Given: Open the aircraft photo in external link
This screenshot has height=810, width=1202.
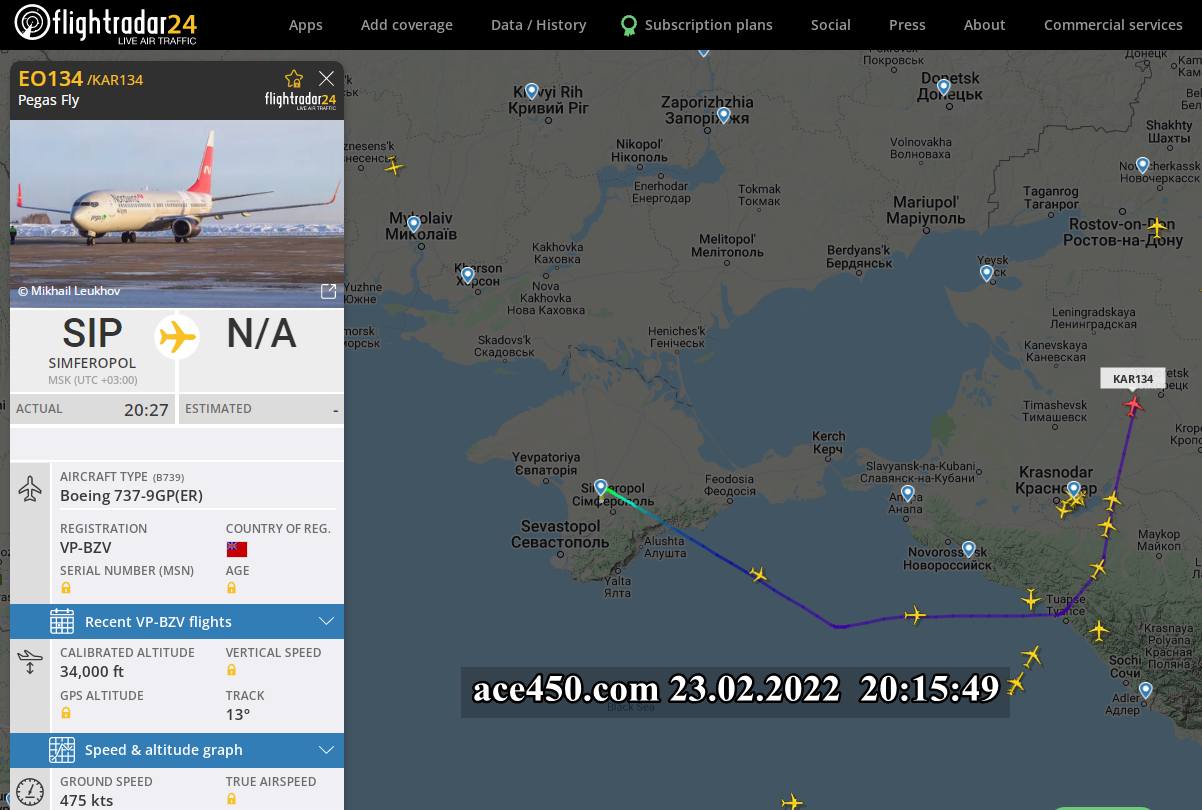Looking at the screenshot, I should click(x=328, y=291).
